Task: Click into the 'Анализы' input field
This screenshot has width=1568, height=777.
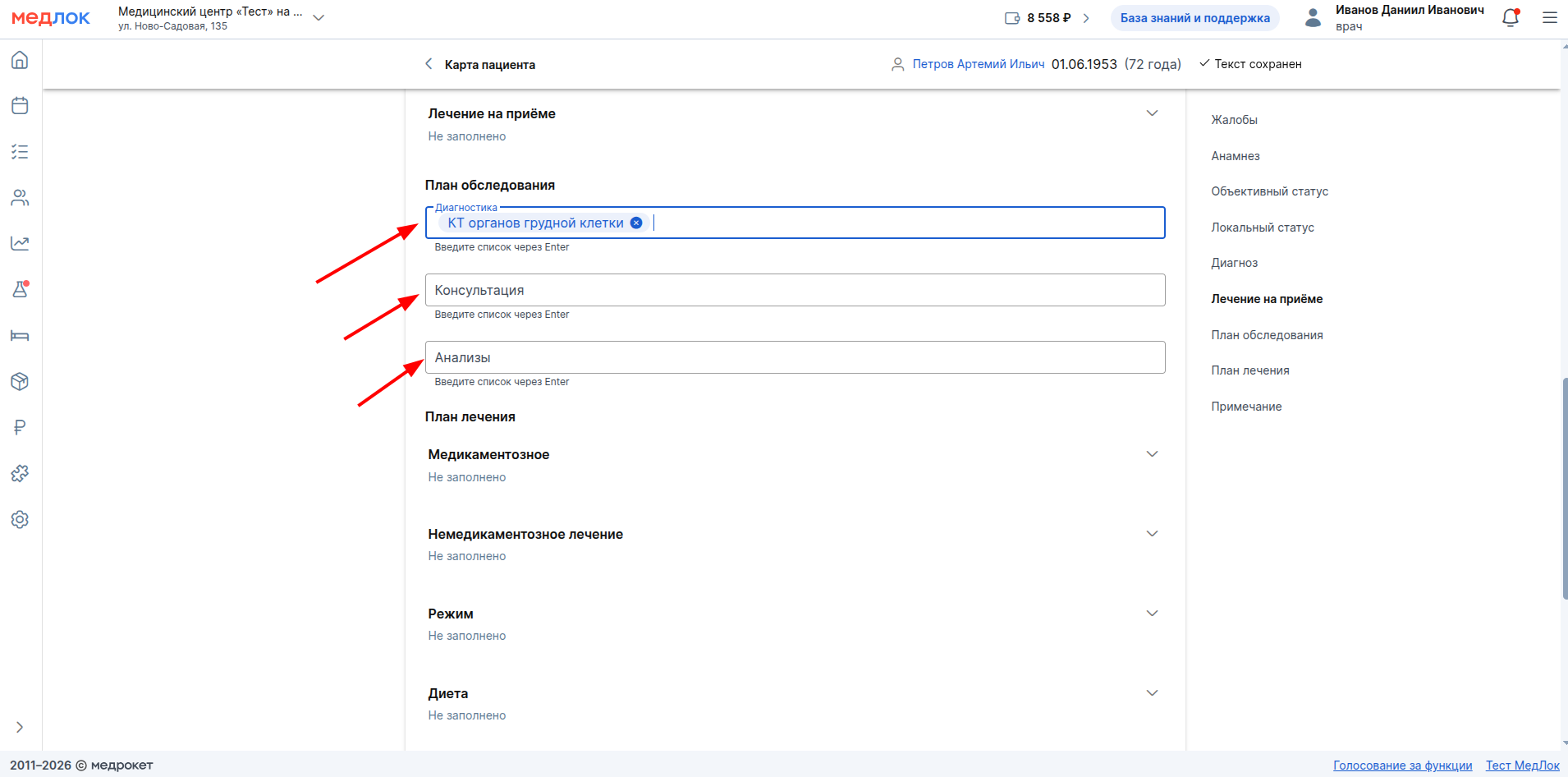Action: point(795,357)
